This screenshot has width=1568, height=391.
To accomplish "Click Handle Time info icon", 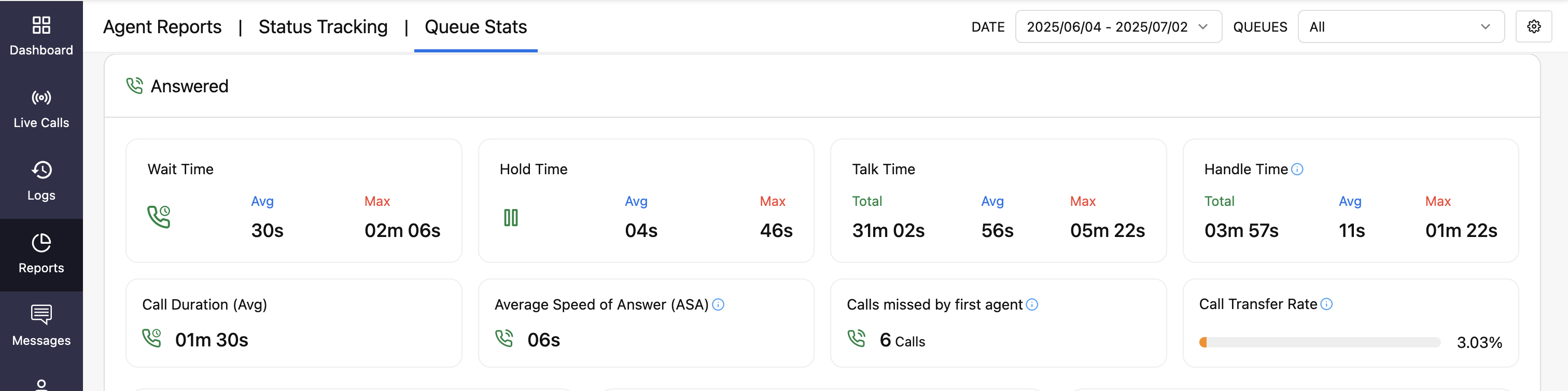I will pyautogui.click(x=1297, y=169).
